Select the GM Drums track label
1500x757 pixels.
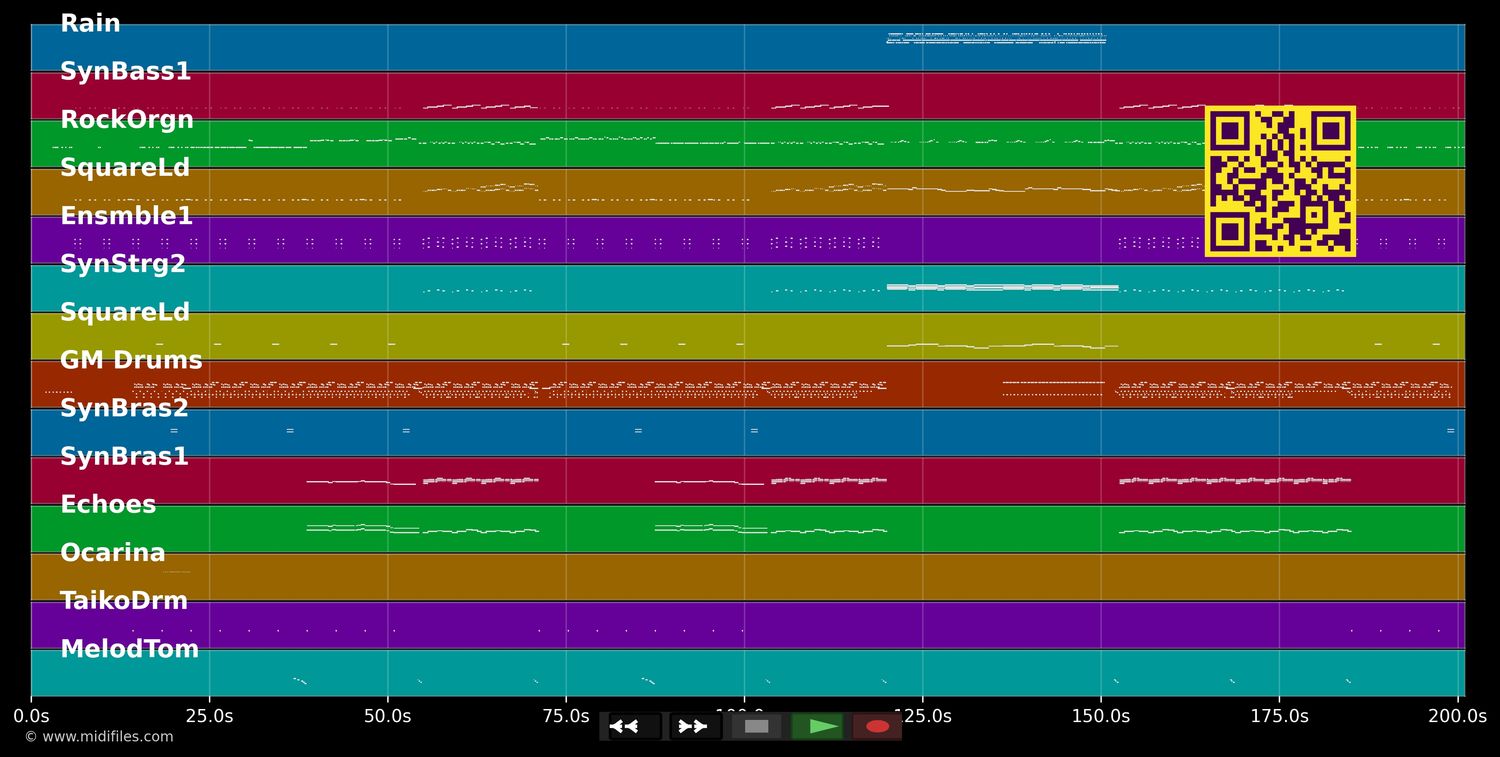131,361
